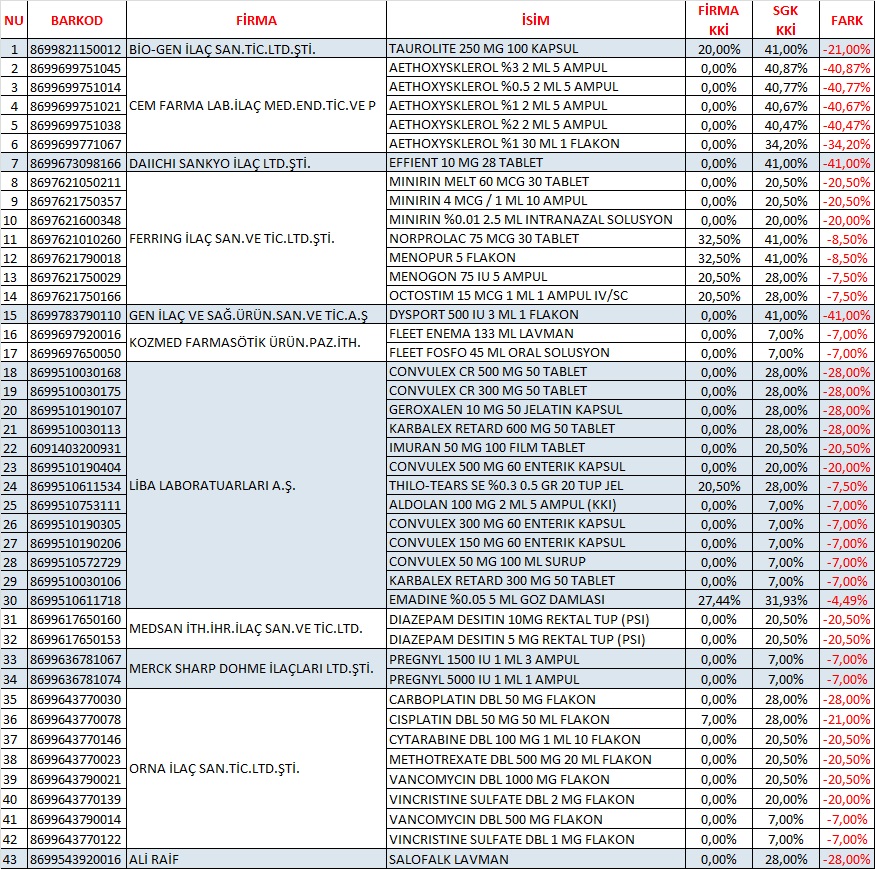Click barcode 6091403200931
The height and width of the screenshot is (869, 875).
pyautogui.click(x=76, y=448)
